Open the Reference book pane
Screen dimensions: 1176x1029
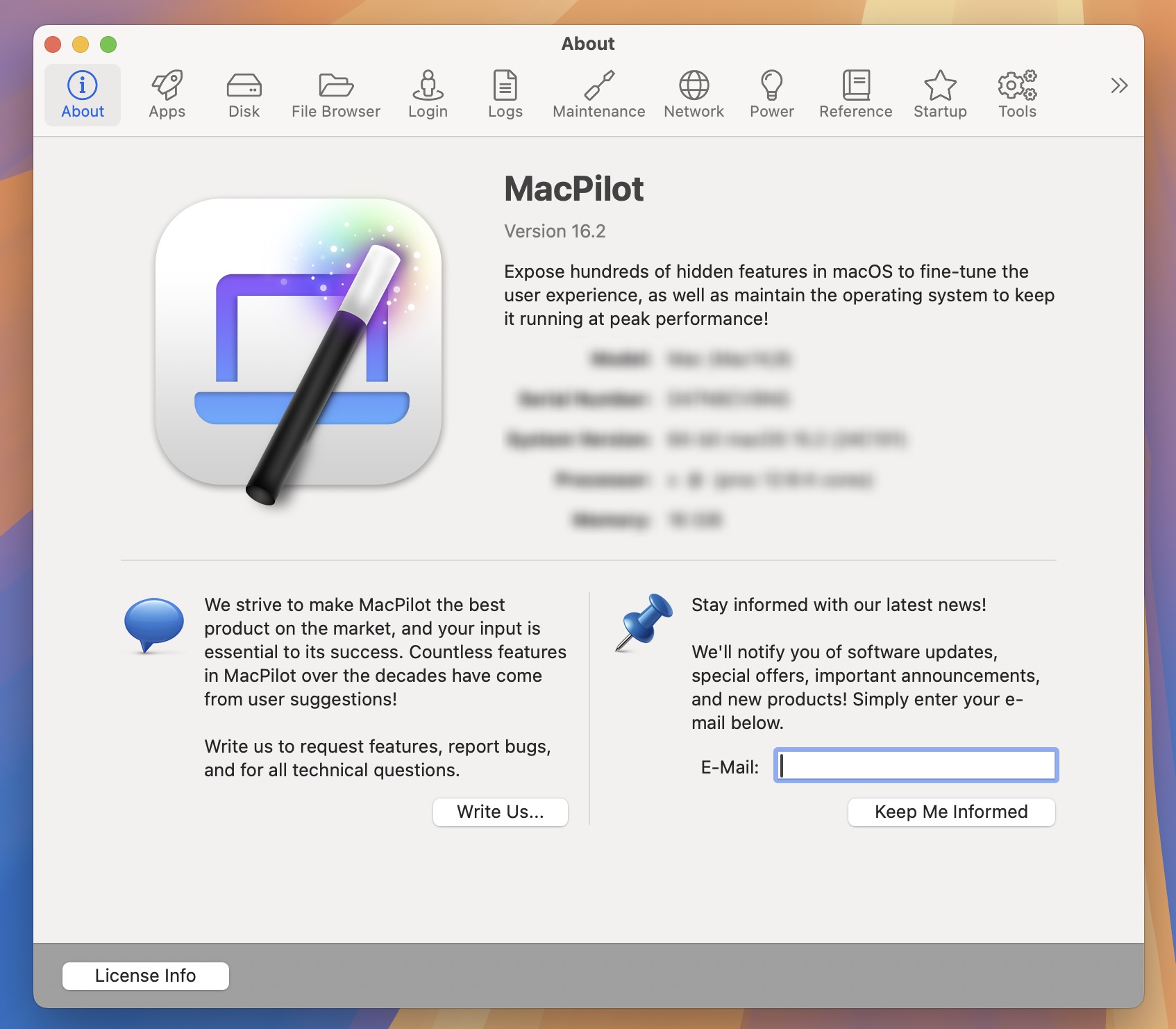point(856,95)
